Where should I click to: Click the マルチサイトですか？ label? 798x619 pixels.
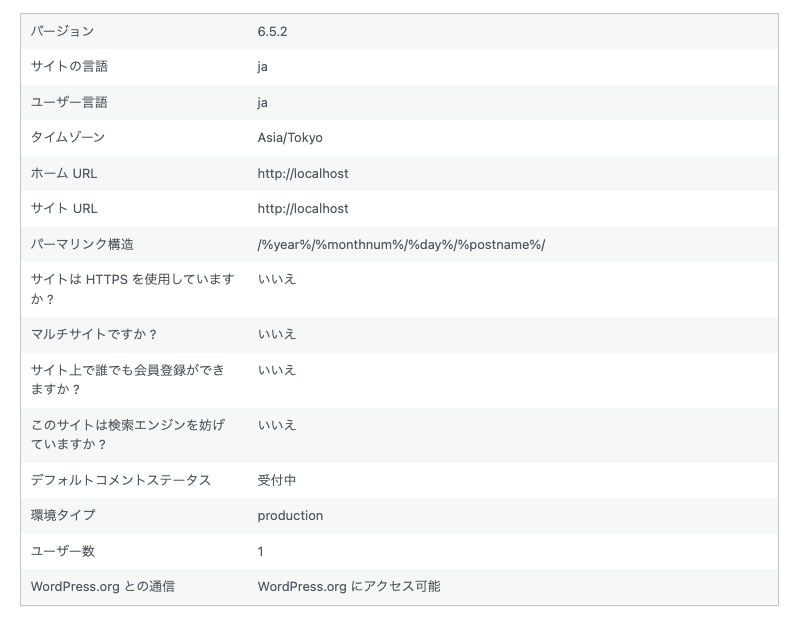pyautogui.click(x=94, y=334)
